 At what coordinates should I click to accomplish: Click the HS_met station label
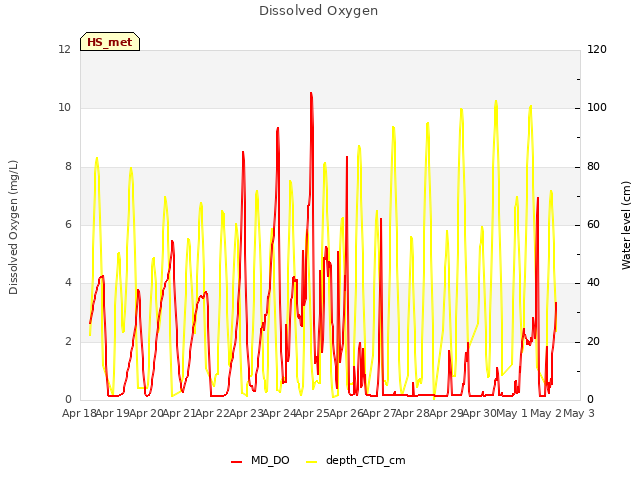[110, 42]
